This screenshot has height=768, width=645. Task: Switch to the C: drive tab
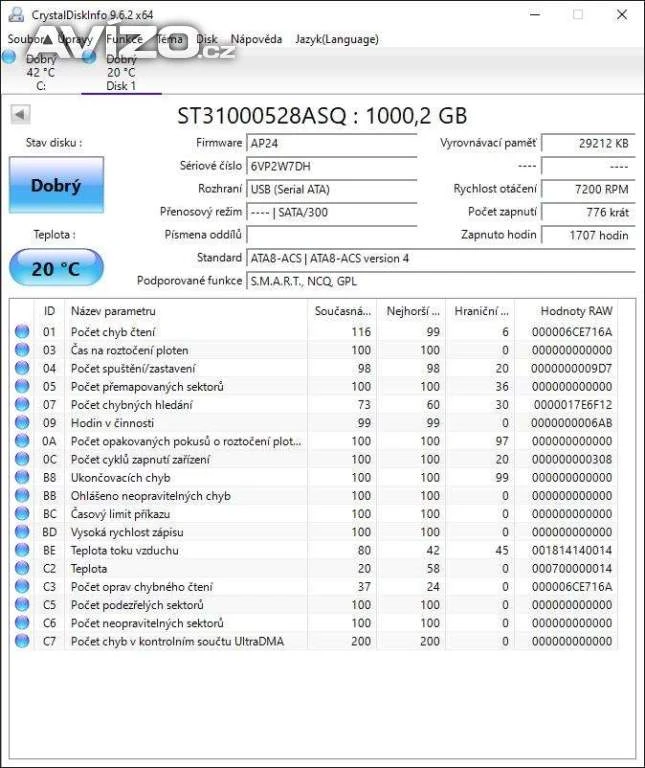40,72
